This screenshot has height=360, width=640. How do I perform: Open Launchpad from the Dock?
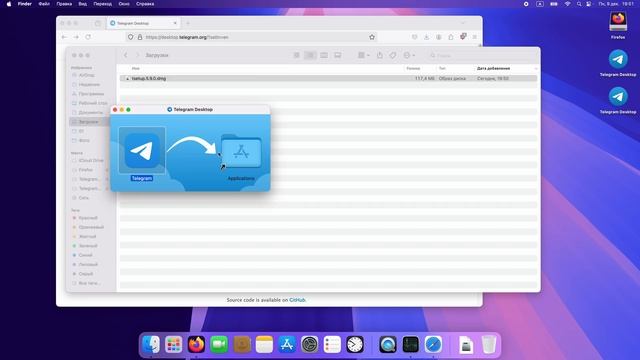pyautogui.click(x=173, y=345)
